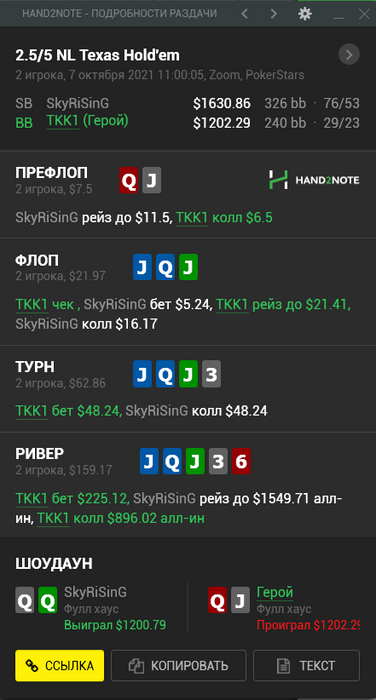Viewport: 376px width, 700px height.
Task: Click the red Q hole card in preflop
Action: tap(129, 181)
